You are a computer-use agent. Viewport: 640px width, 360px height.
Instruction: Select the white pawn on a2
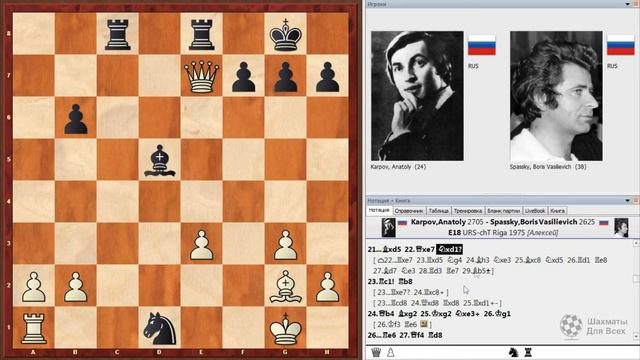pos(34,287)
